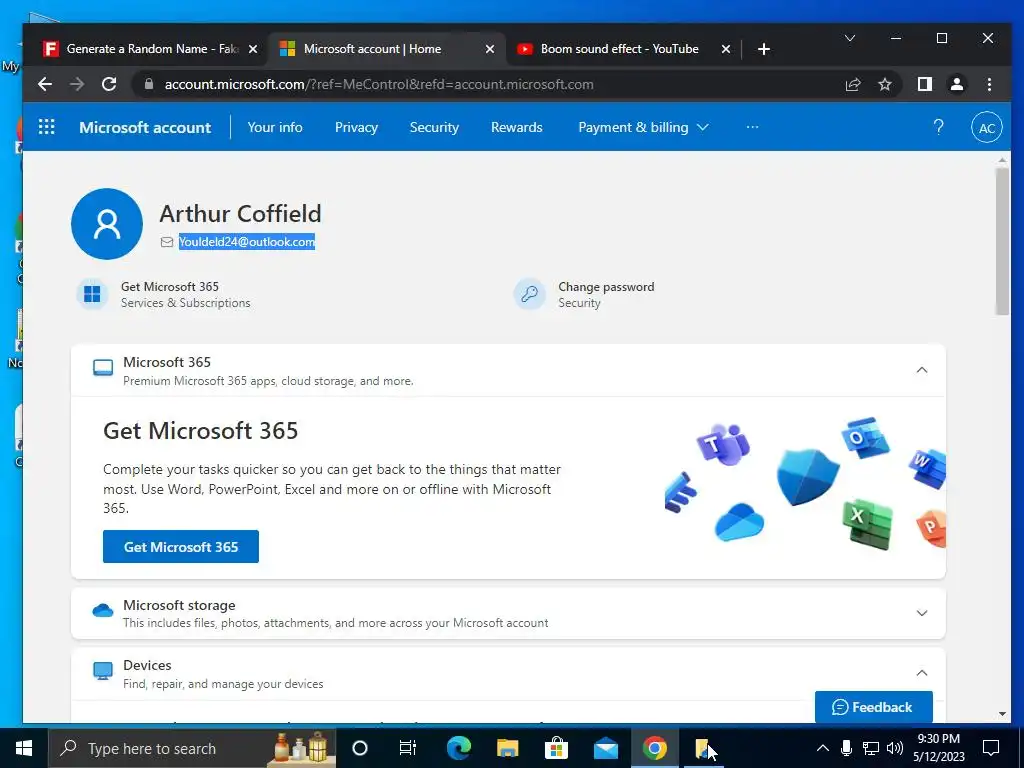Click the highlighted Youldeld24@outlook.com email
This screenshot has width=1024, height=768.
pos(247,242)
